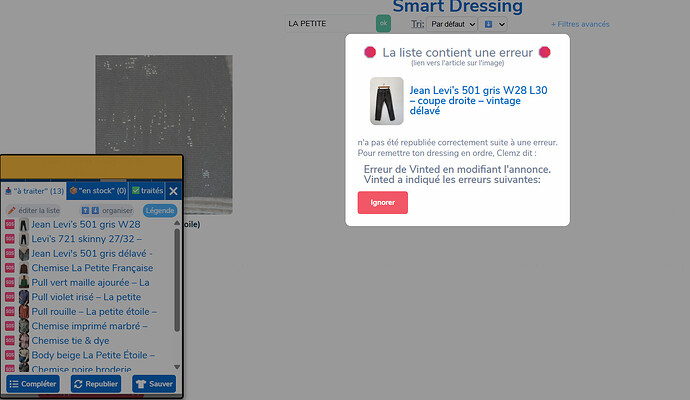Open list item Pull violet irisé
This screenshot has height=400, width=690.
tap(86, 297)
